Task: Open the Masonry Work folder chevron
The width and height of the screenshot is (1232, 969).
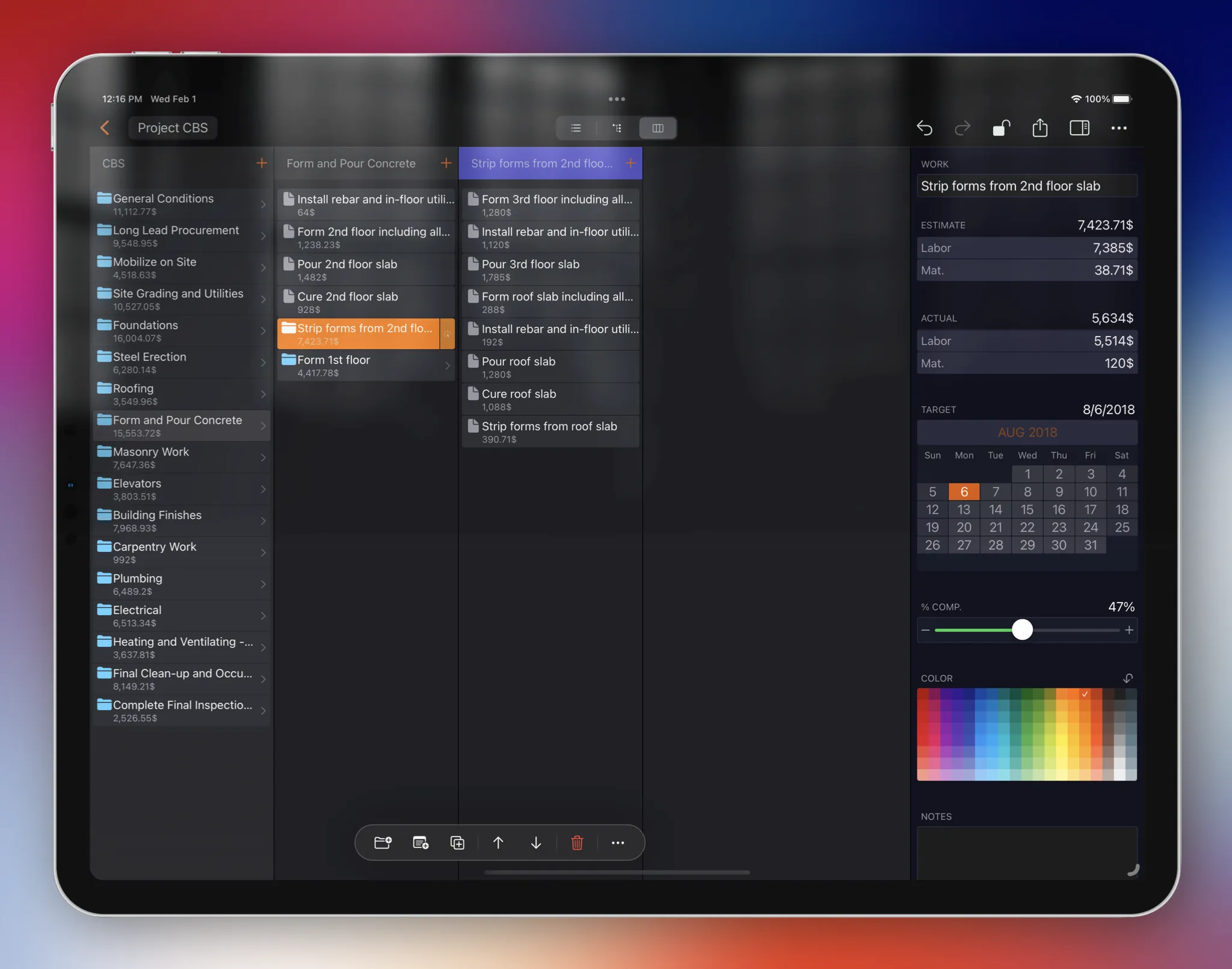Action: 263,458
